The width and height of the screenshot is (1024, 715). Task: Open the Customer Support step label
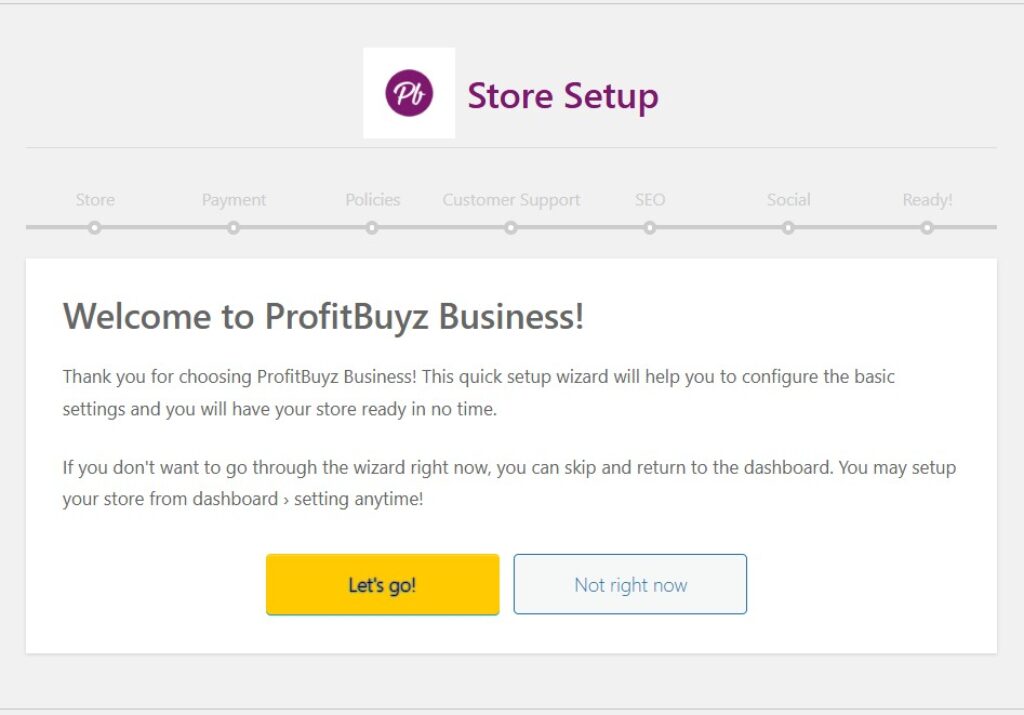point(511,200)
